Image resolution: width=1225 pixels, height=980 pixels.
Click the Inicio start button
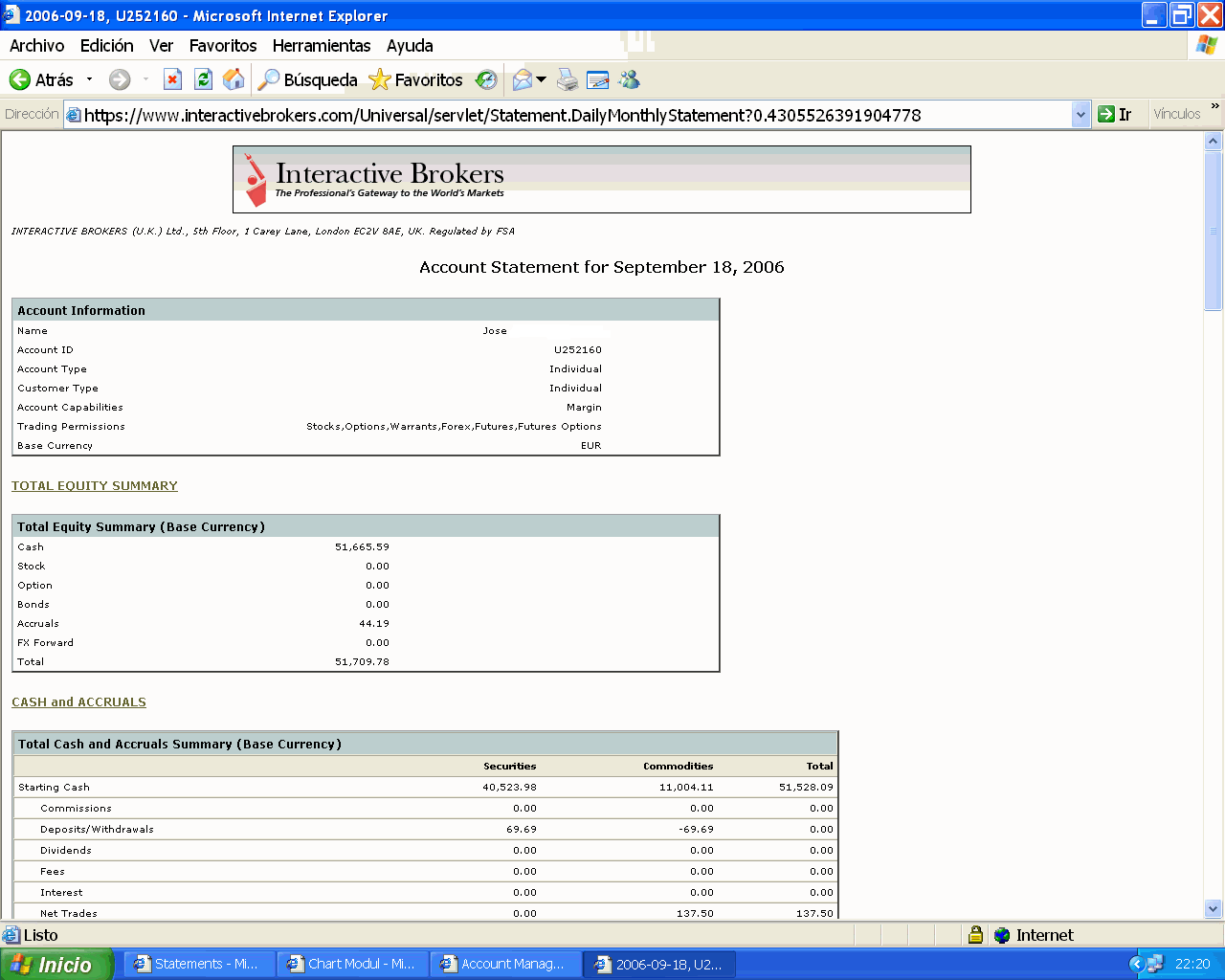coord(56,964)
